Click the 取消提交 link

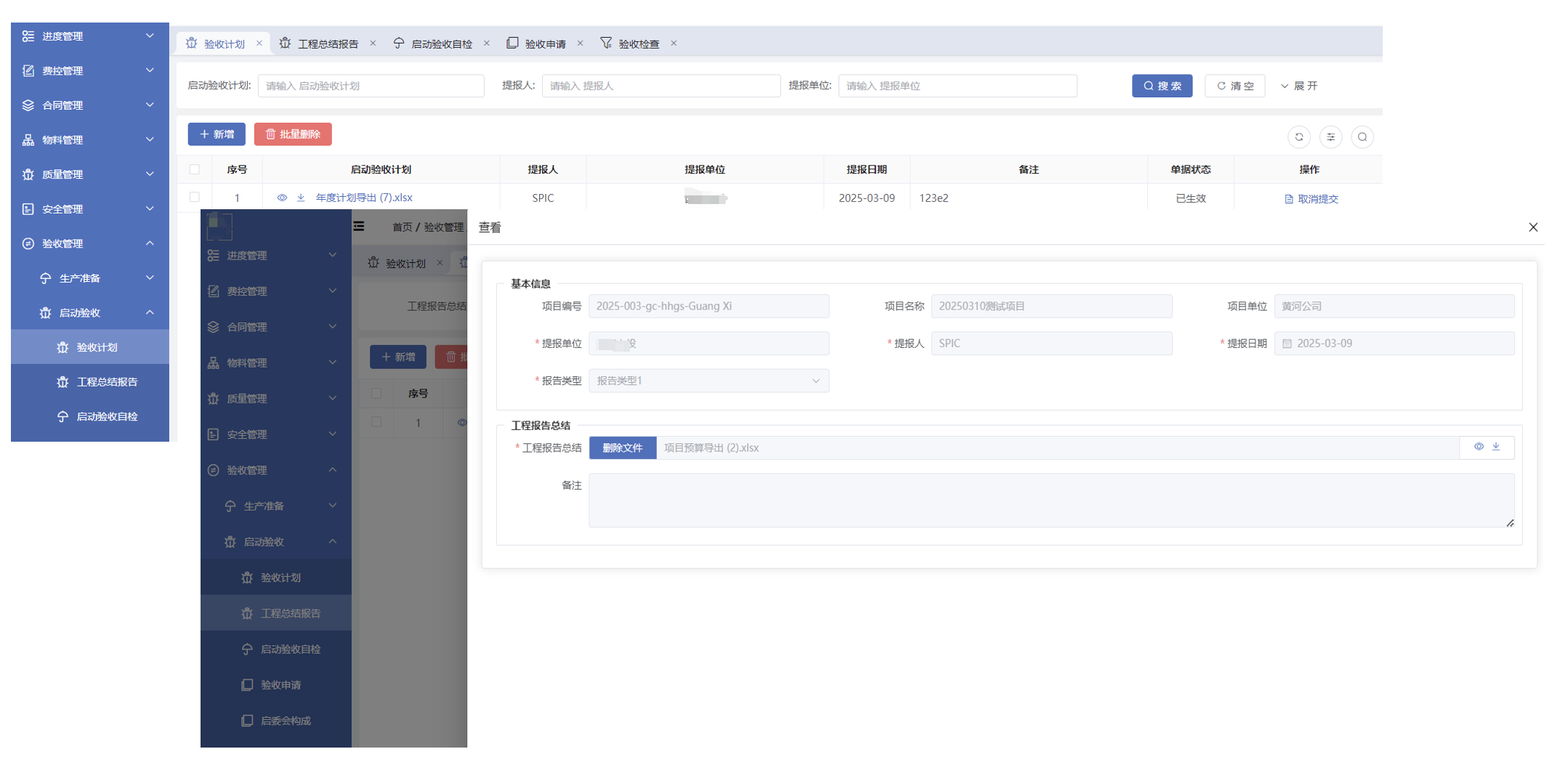point(1312,199)
